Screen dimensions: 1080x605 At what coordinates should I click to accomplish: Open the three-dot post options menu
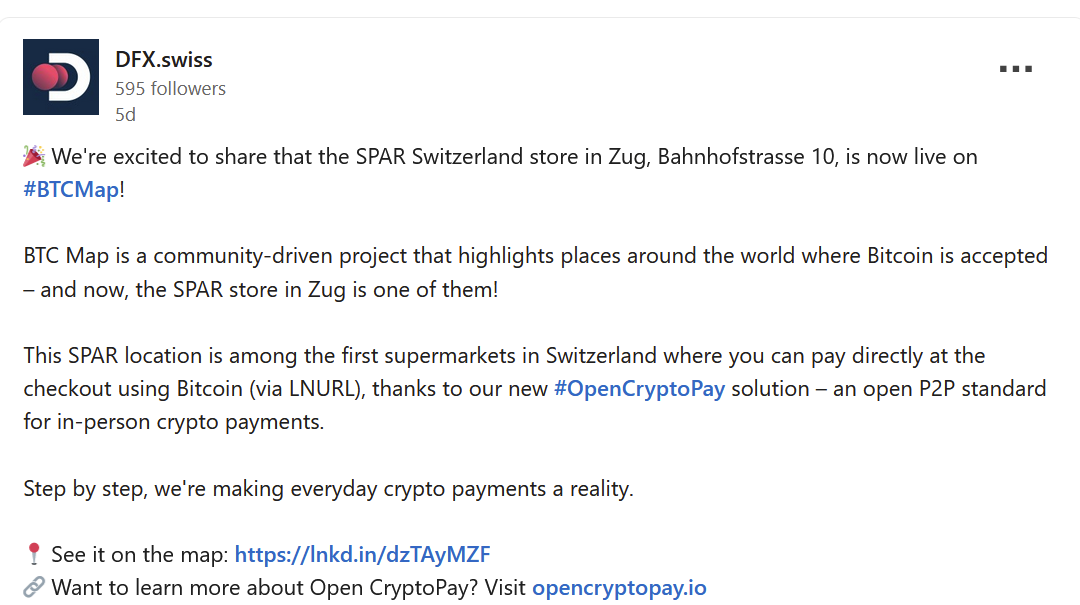(x=1015, y=70)
